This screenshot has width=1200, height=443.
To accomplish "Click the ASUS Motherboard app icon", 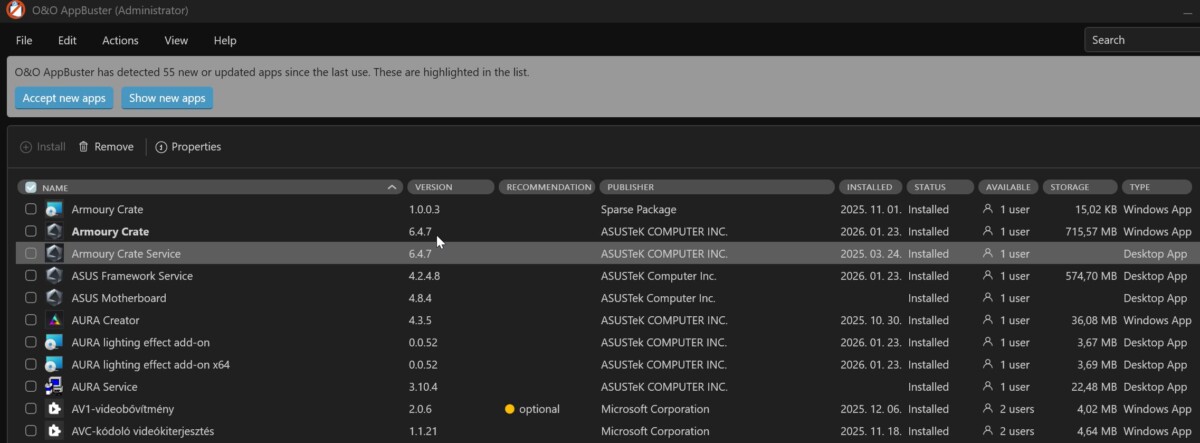I will pos(54,298).
